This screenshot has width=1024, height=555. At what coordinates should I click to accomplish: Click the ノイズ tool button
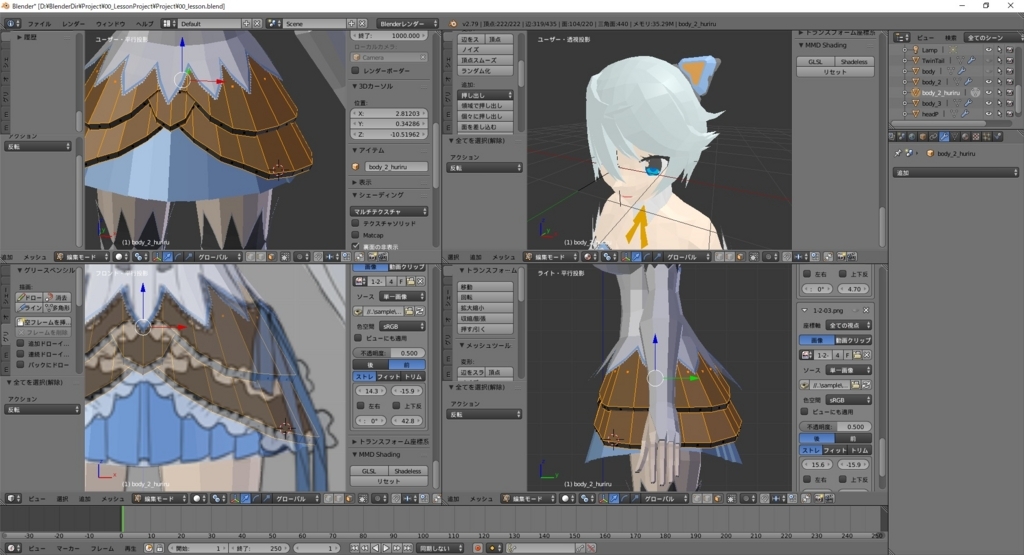(x=485, y=50)
